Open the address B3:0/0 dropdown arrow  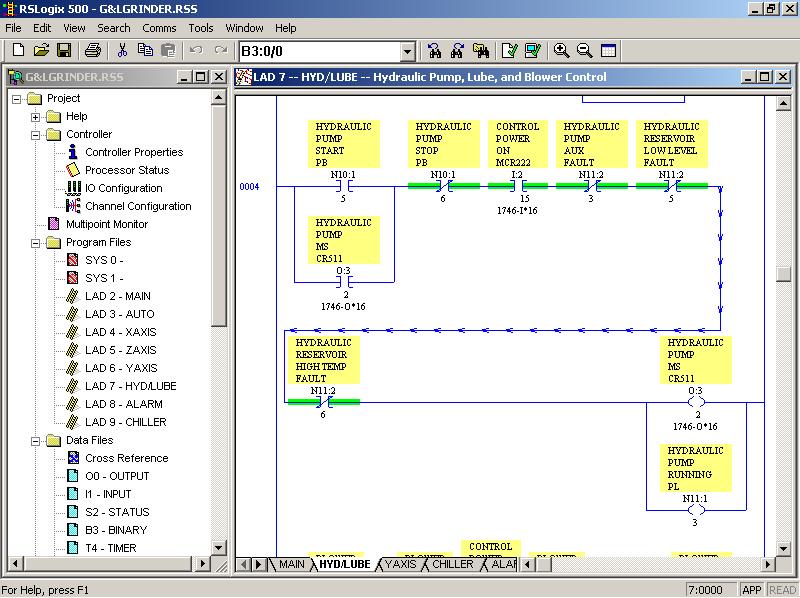point(407,51)
